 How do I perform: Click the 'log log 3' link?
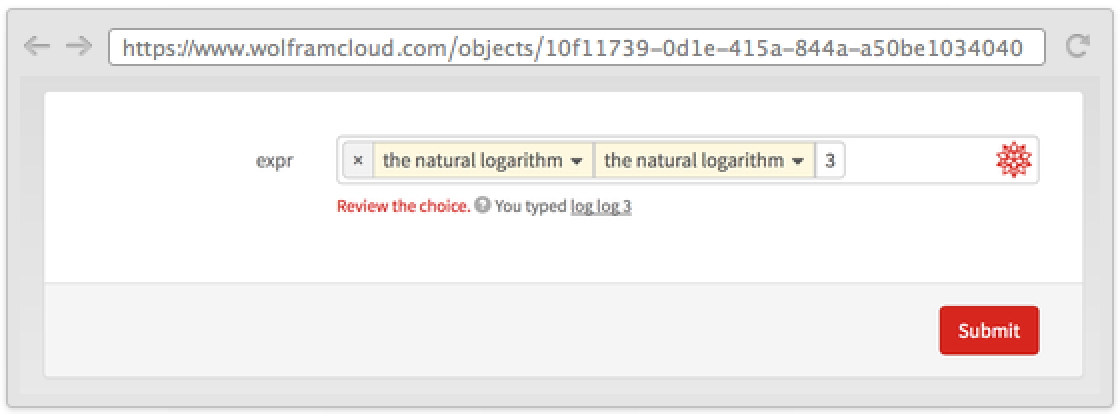600,207
